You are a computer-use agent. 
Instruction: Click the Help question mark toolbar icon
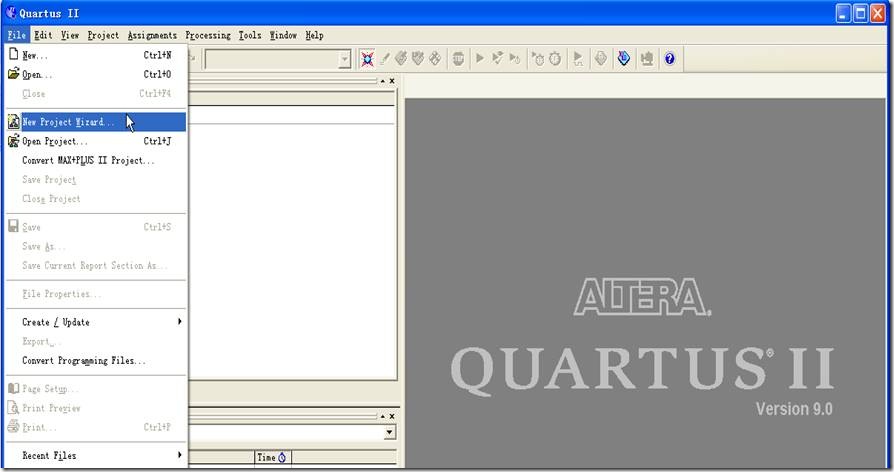pos(669,59)
